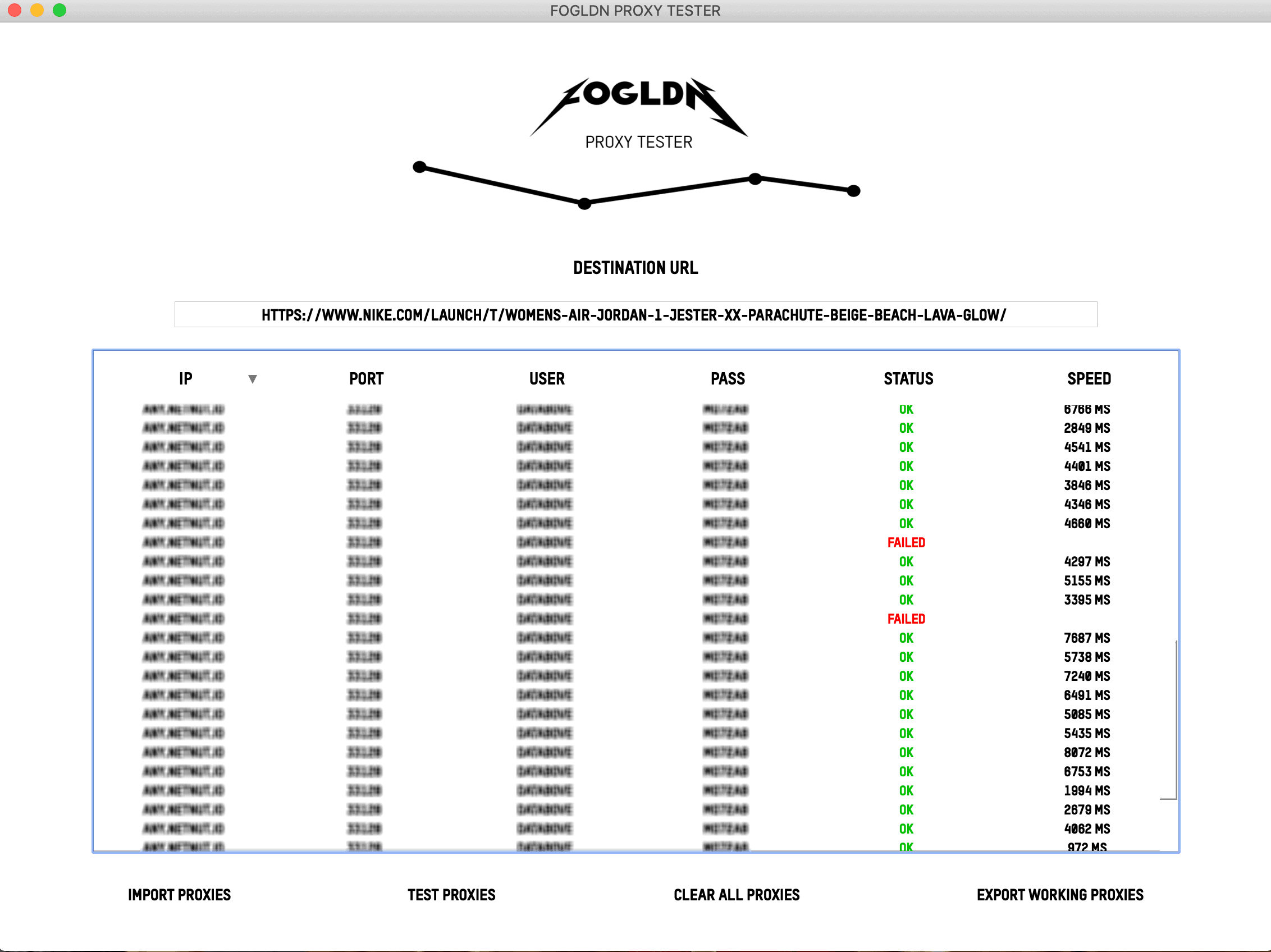Click the STATUS column header
Image resolution: width=1271 pixels, height=952 pixels.
click(908, 379)
